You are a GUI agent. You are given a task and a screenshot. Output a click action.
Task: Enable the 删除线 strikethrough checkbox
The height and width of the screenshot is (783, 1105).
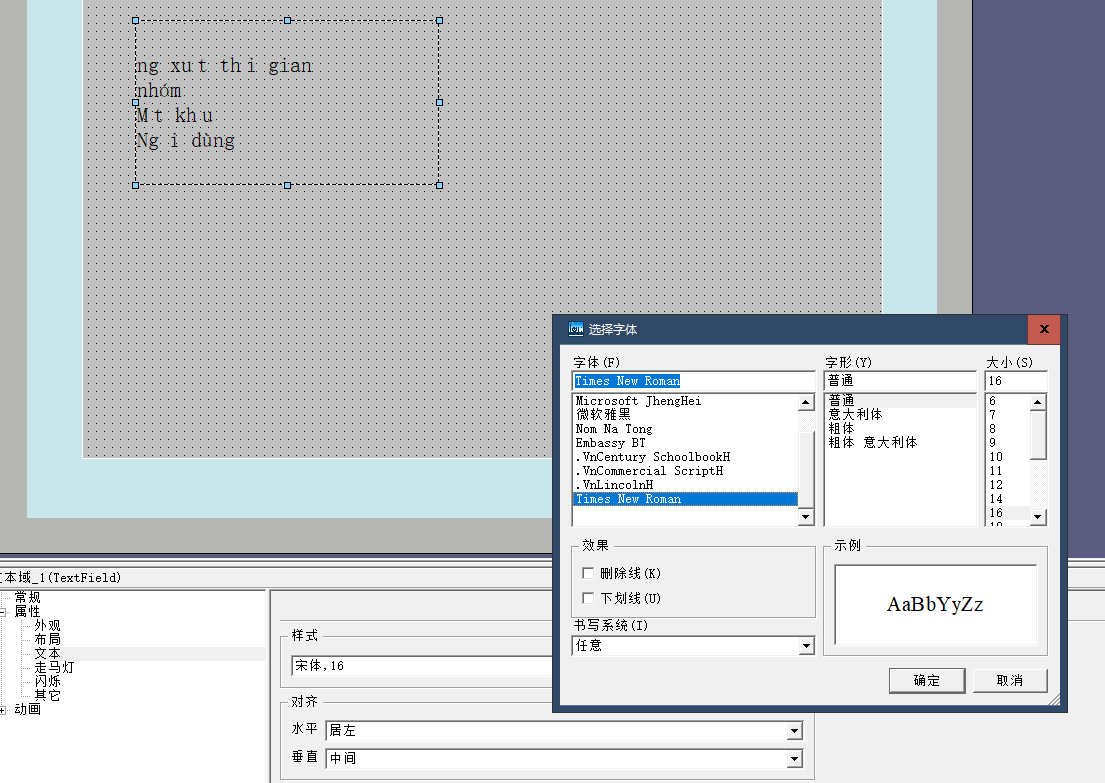(588, 573)
